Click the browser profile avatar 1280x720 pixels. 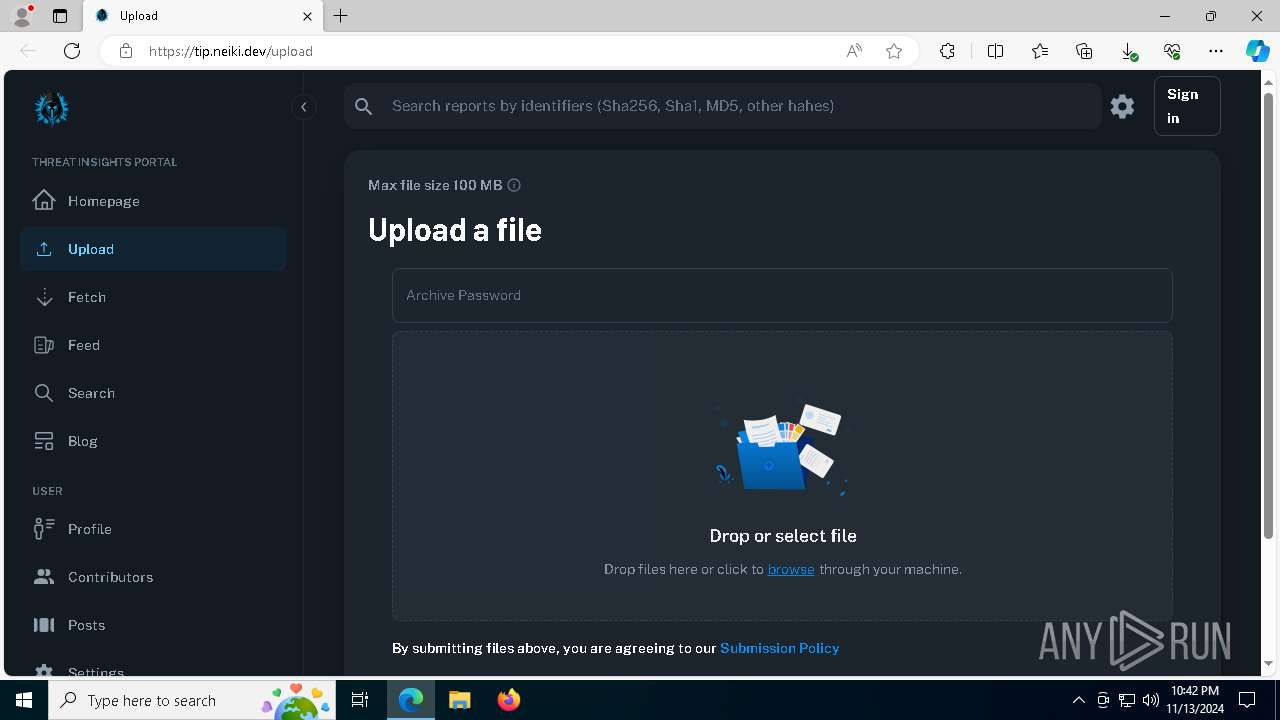pyautogui.click(x=22, y=16)
